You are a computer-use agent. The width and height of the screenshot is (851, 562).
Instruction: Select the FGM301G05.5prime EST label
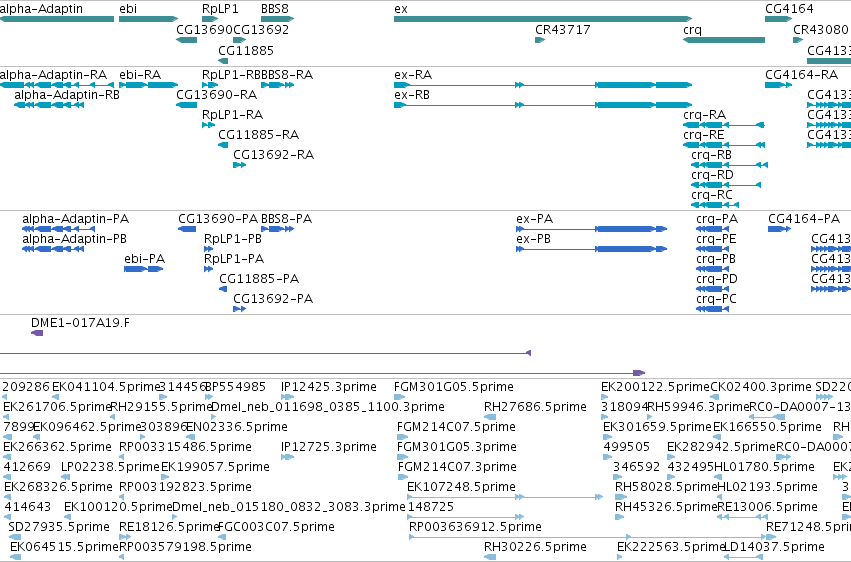click(x=454, y=387)
